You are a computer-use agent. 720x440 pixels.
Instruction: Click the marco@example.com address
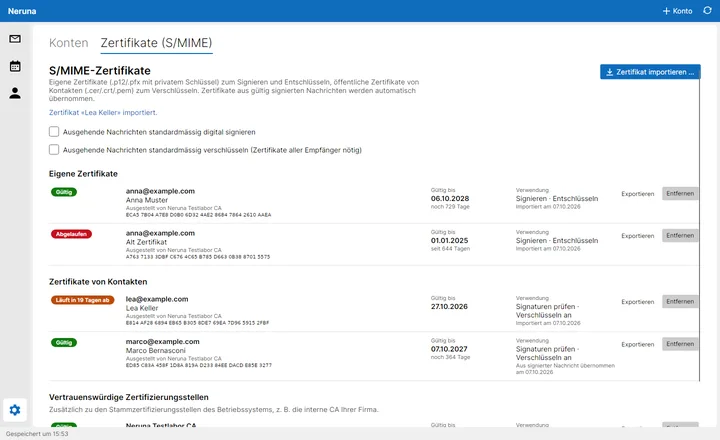tap(163, 342)
